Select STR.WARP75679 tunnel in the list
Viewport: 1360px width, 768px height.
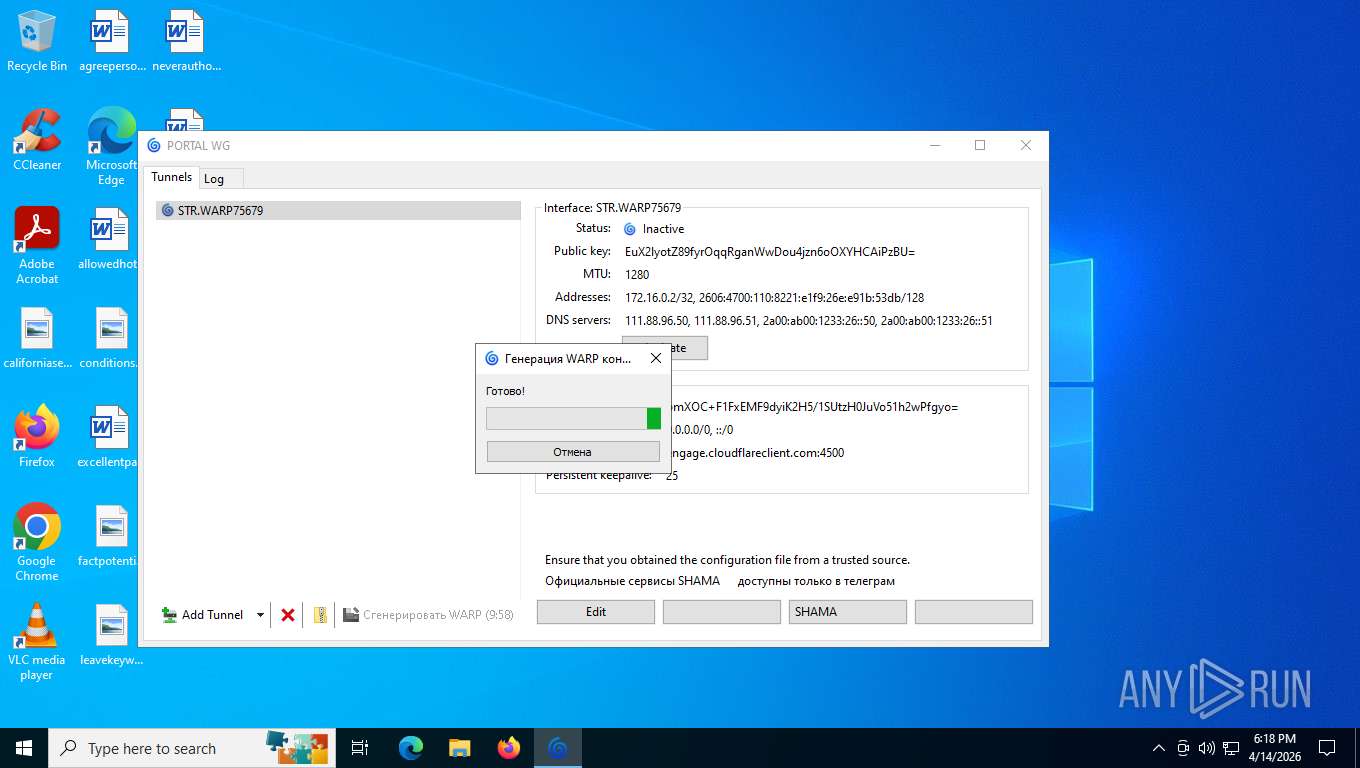338,211
